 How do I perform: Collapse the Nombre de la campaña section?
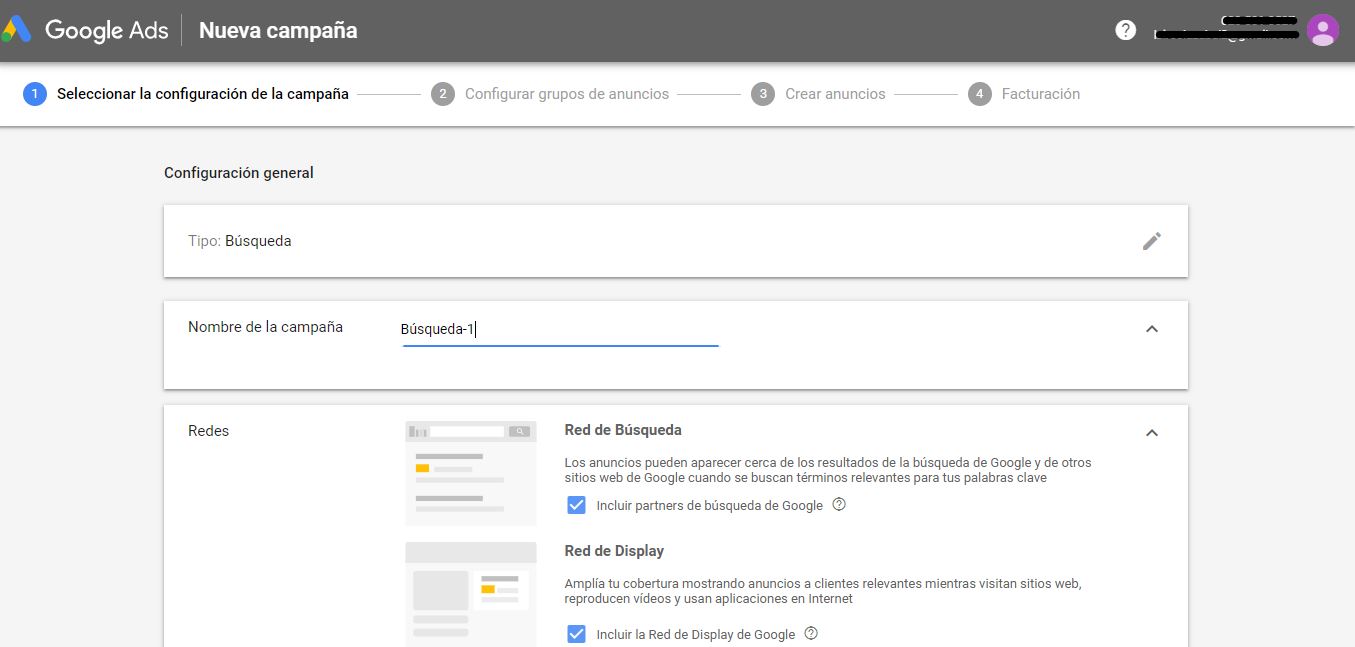[x=1152, y=329]
